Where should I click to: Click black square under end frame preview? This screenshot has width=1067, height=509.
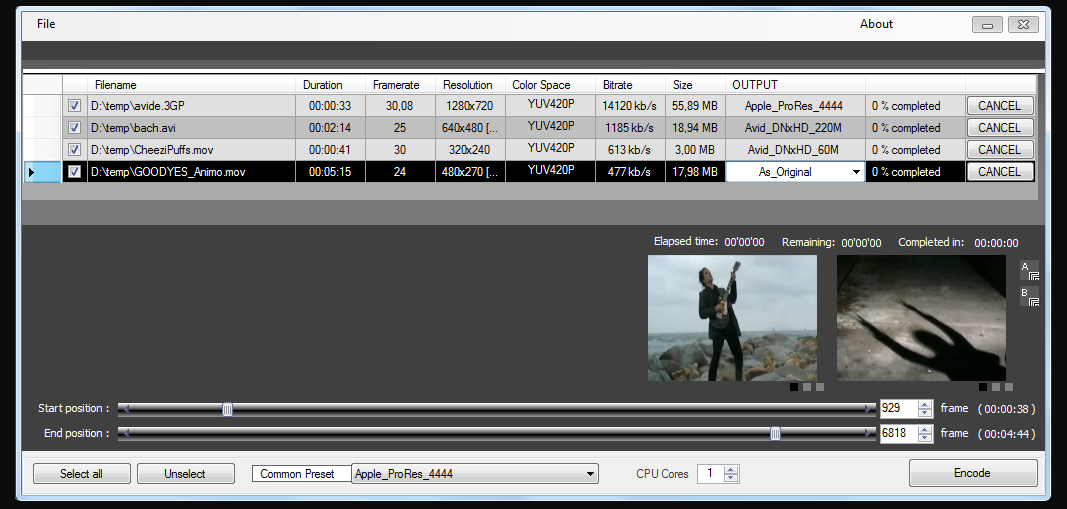tap(983, 387)
